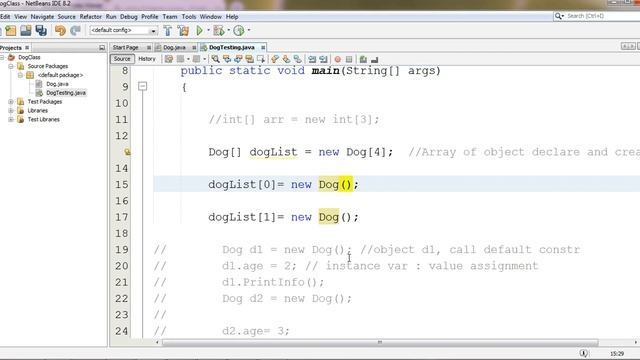Click the Start Macro Recording red icon
Screen dimensions: 640x360
(x=338, y=59)
